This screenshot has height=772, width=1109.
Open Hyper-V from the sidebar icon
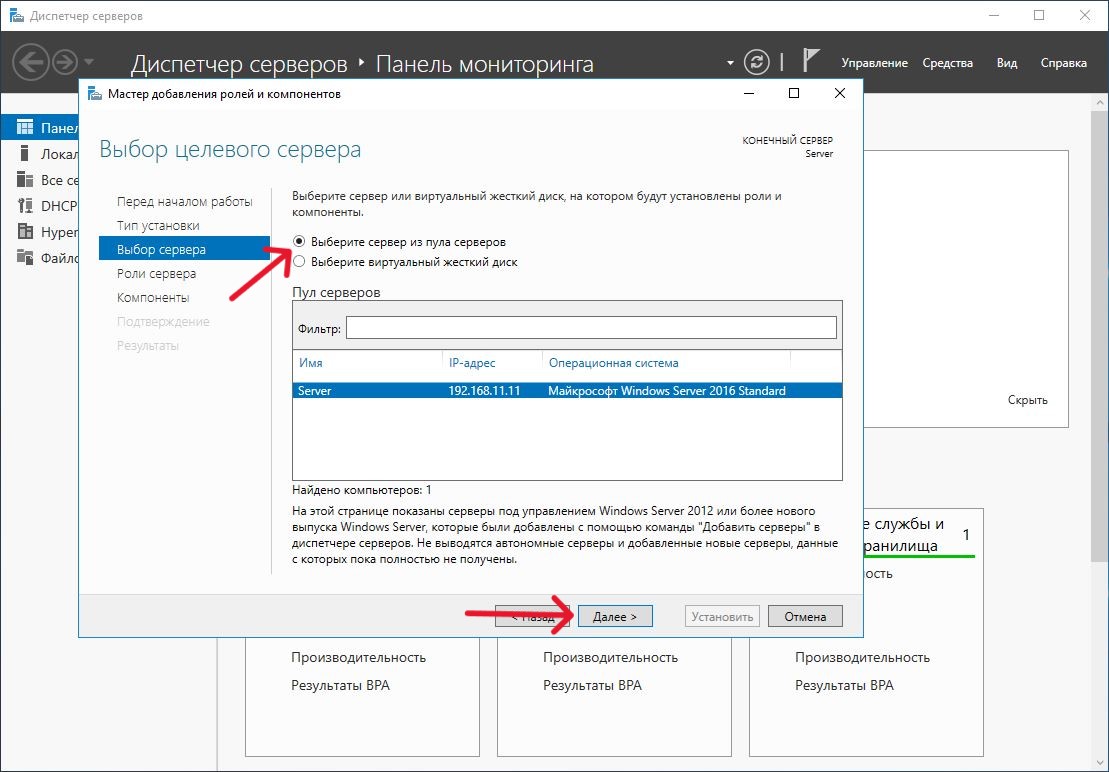point(25,232)
